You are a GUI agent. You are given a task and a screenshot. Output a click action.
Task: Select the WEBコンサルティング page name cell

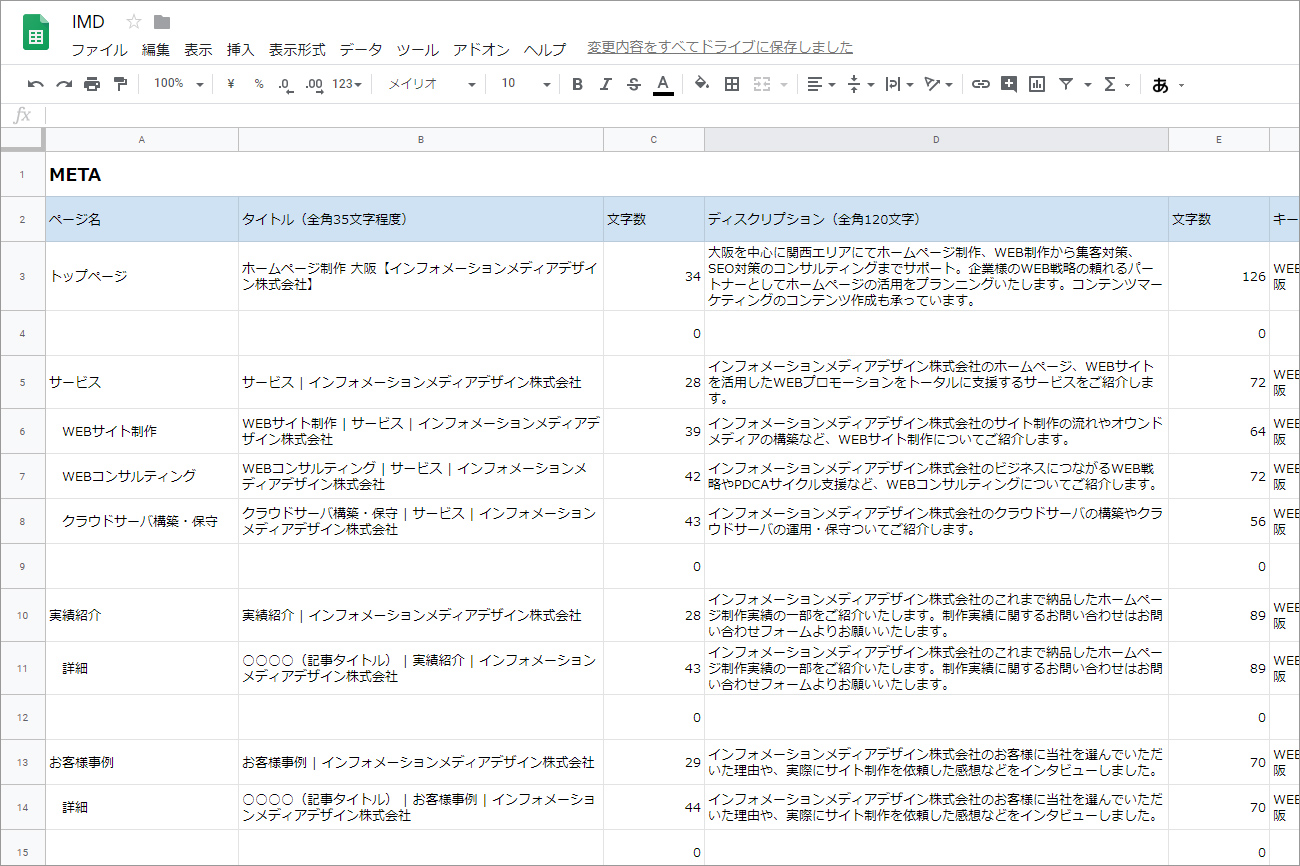click(142, 476)
